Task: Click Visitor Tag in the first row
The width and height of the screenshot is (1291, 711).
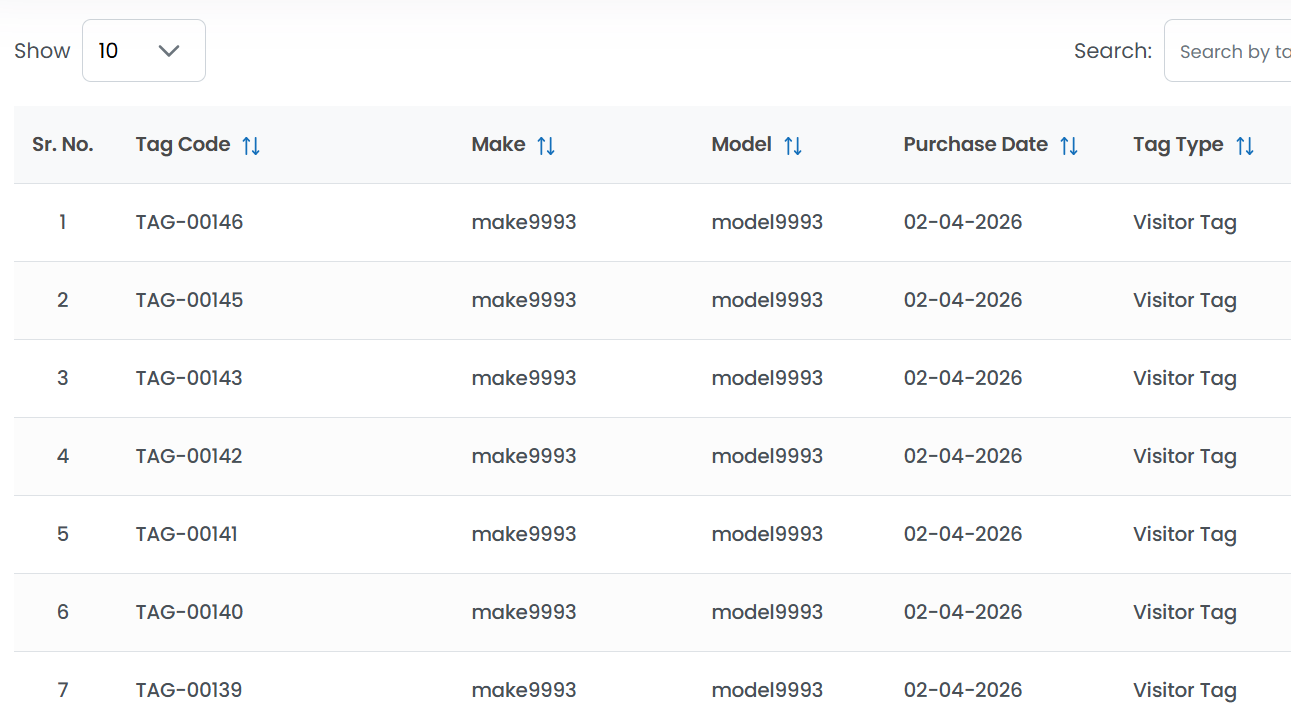Action: pyautogui.click(x=1184, y=222)
